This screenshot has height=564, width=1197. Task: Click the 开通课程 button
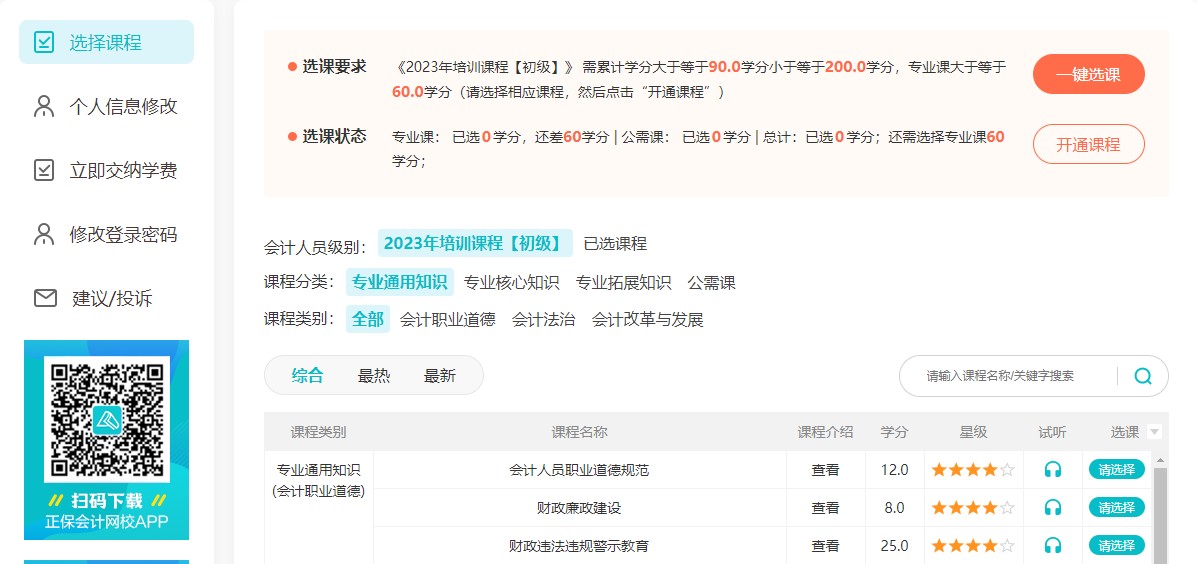click(x=1089, y=144)
